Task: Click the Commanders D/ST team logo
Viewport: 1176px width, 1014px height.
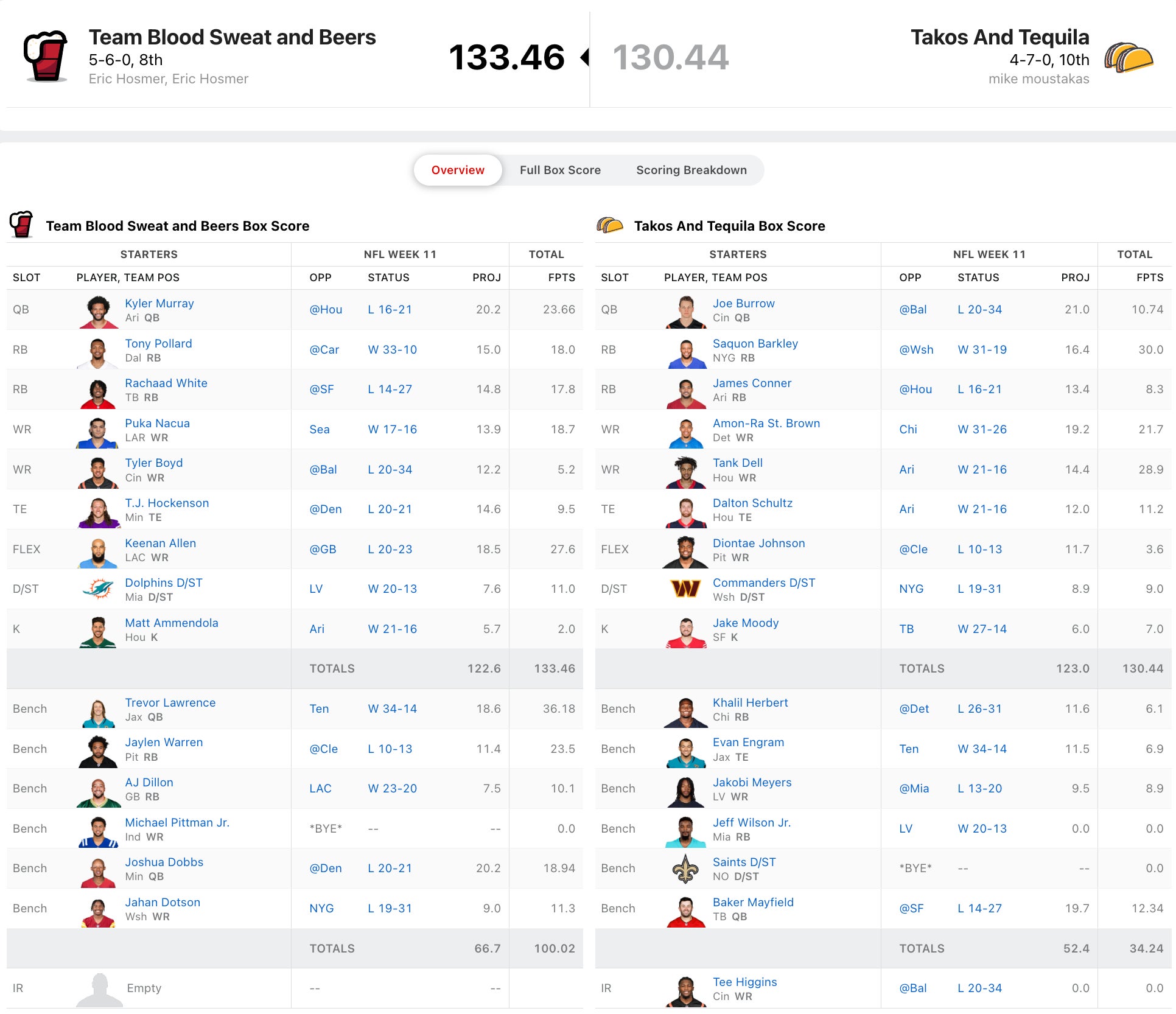Action: click(685, 589)
